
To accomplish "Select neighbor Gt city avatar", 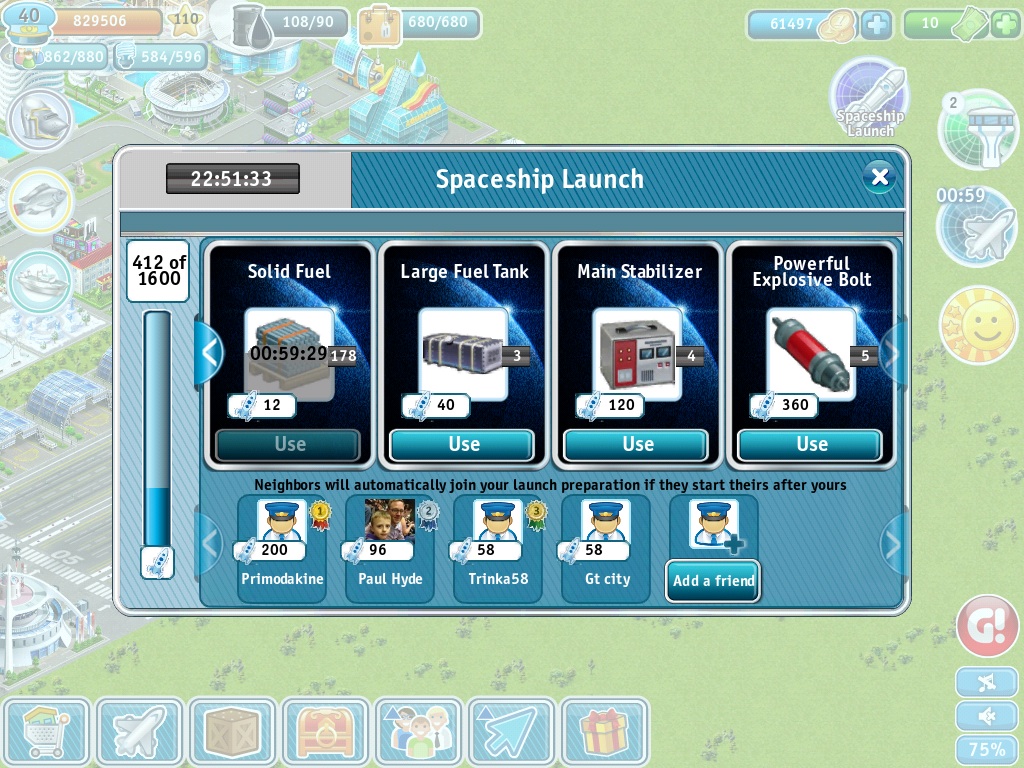I will coord(605,521).
